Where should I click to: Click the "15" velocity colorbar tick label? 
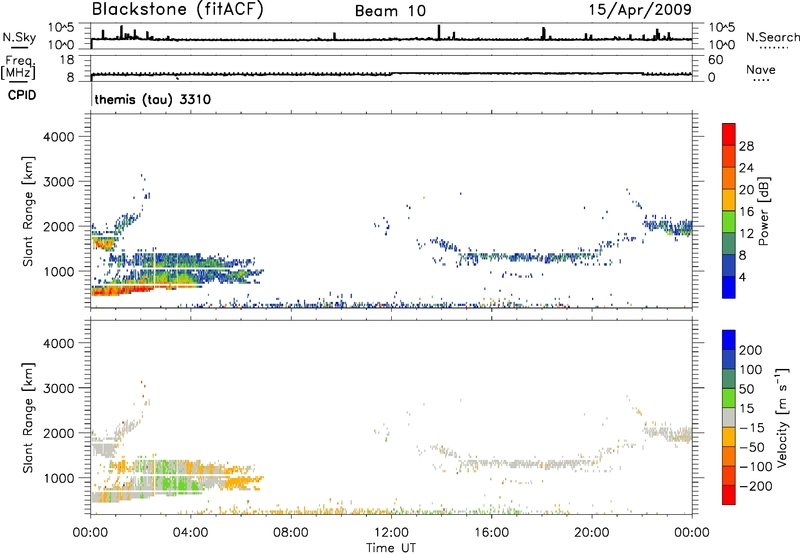tap(746, 408)
